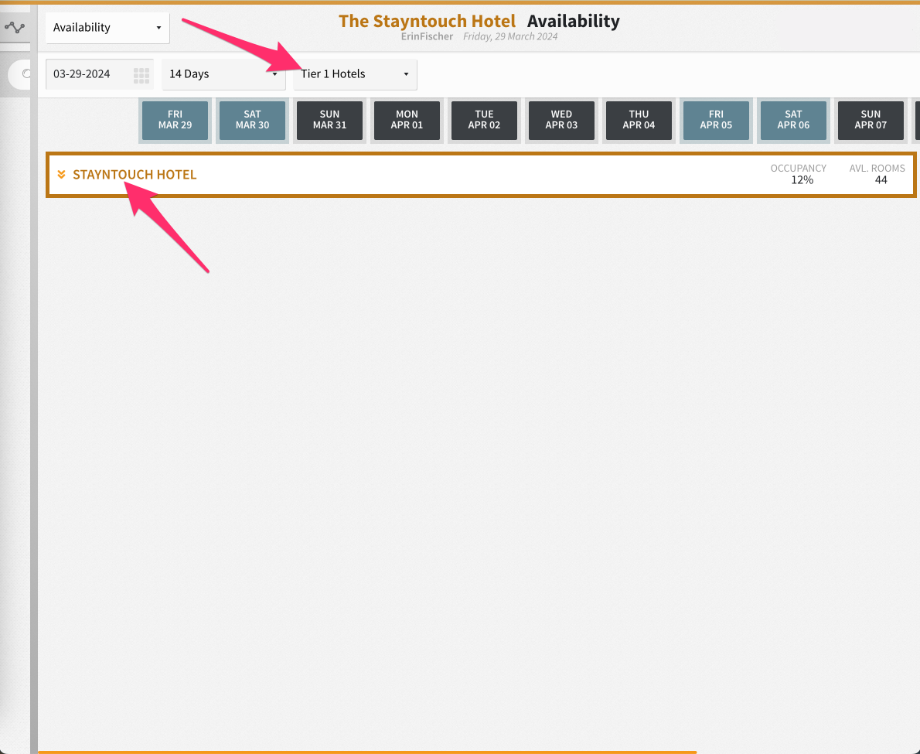This screenshot has height=754, width=920.
Task: Click the STAYNTOUCH HOTEL name
Action: pos(134,174)
